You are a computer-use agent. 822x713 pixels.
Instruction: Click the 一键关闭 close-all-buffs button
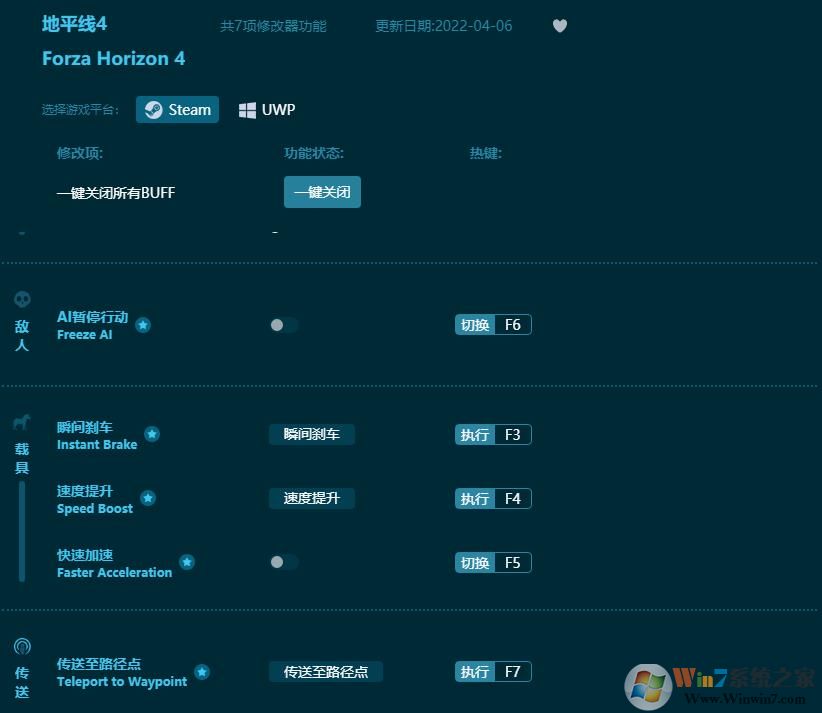click(322, 191)
